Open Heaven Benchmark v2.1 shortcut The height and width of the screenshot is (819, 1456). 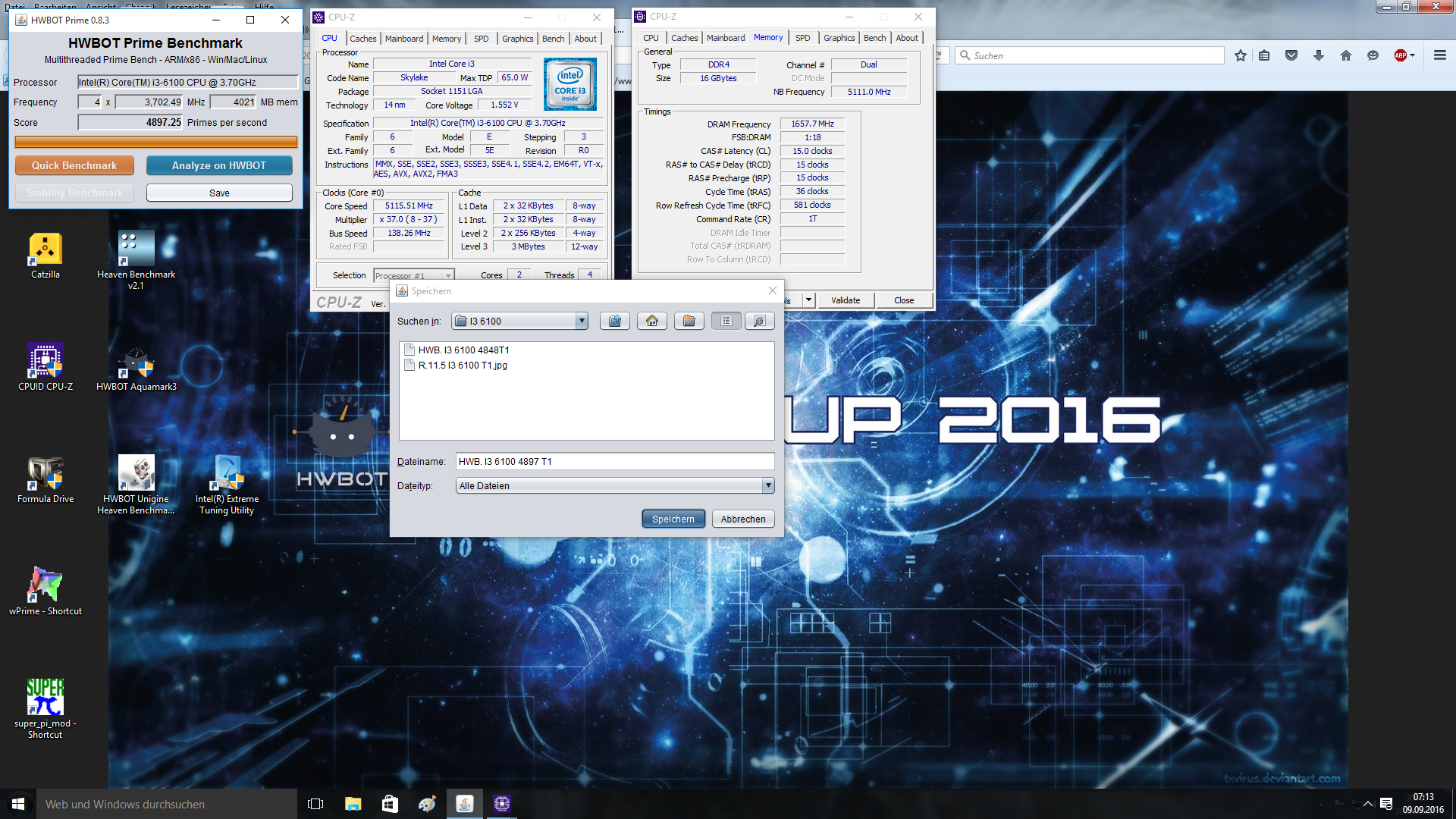pyautogui.click(x=136, y=260)
